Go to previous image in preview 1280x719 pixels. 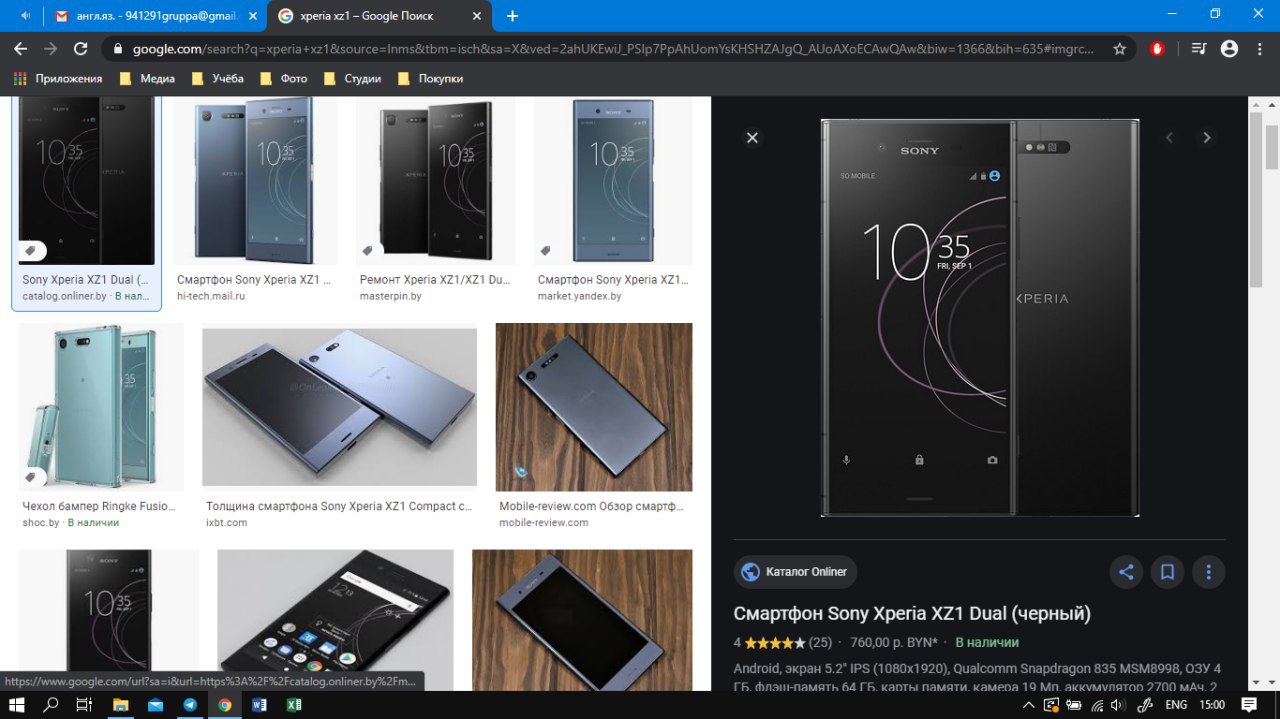(x=1169, y=138)
